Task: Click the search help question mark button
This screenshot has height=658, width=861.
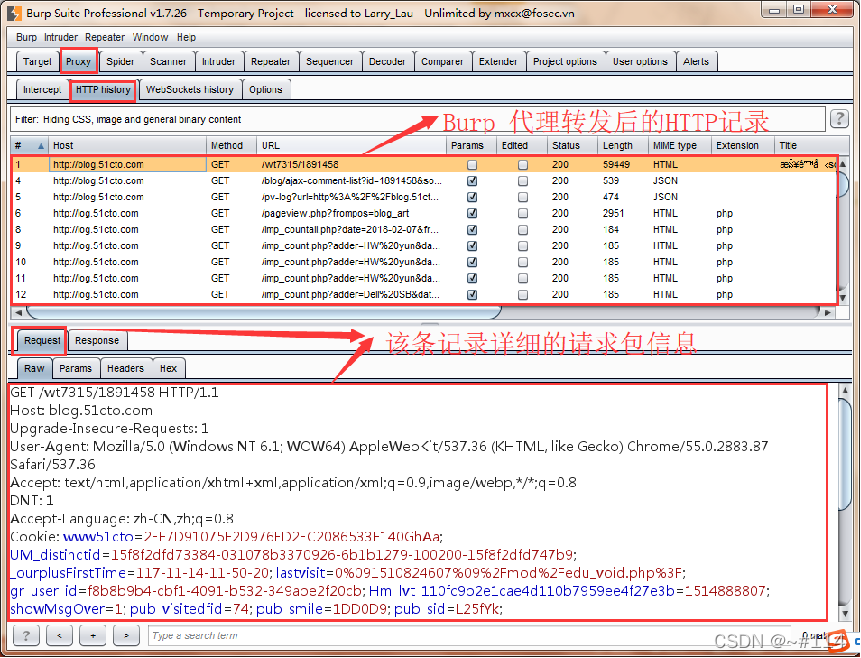Action: [25, 635]
